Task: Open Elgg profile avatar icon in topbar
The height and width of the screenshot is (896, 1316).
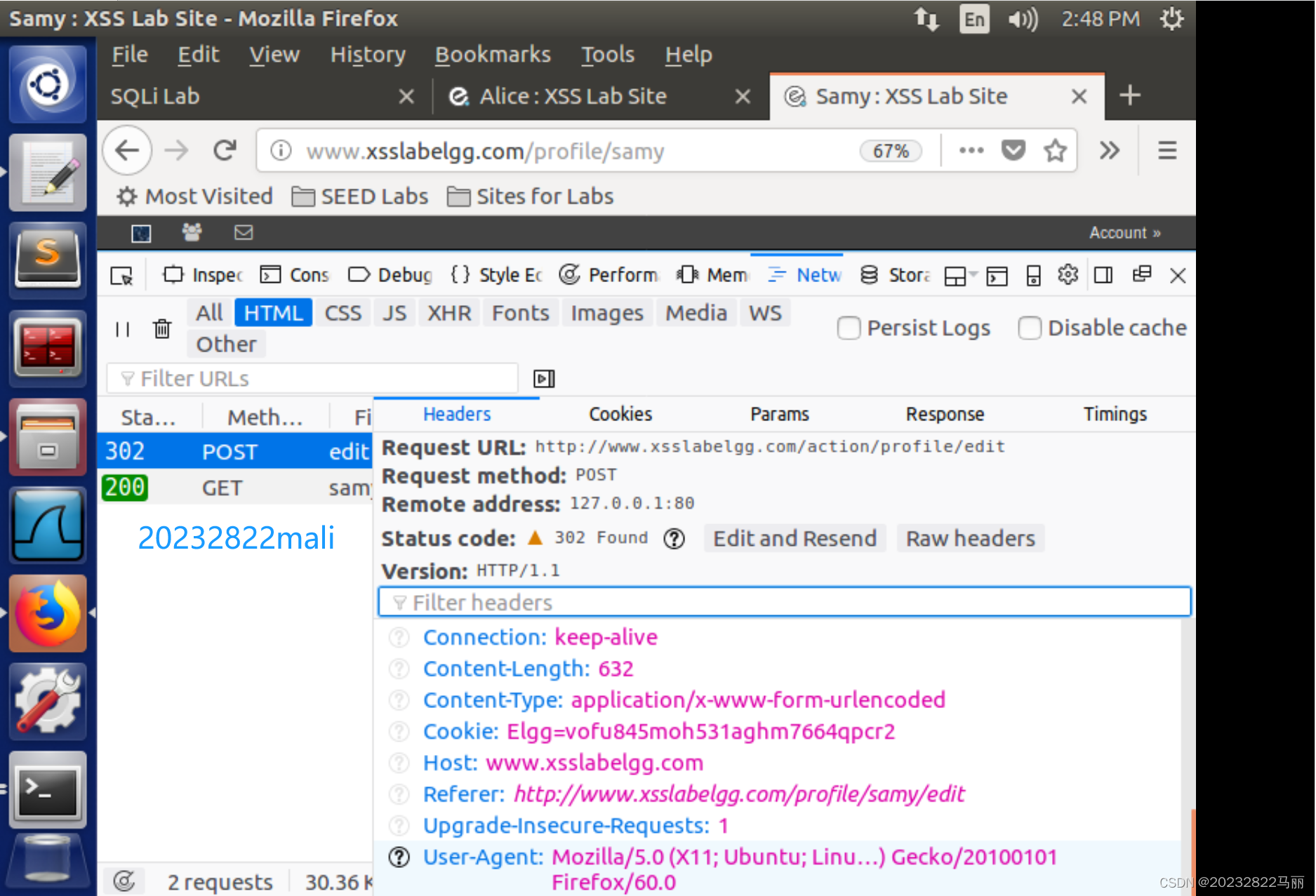Action: tap(141, 233)
